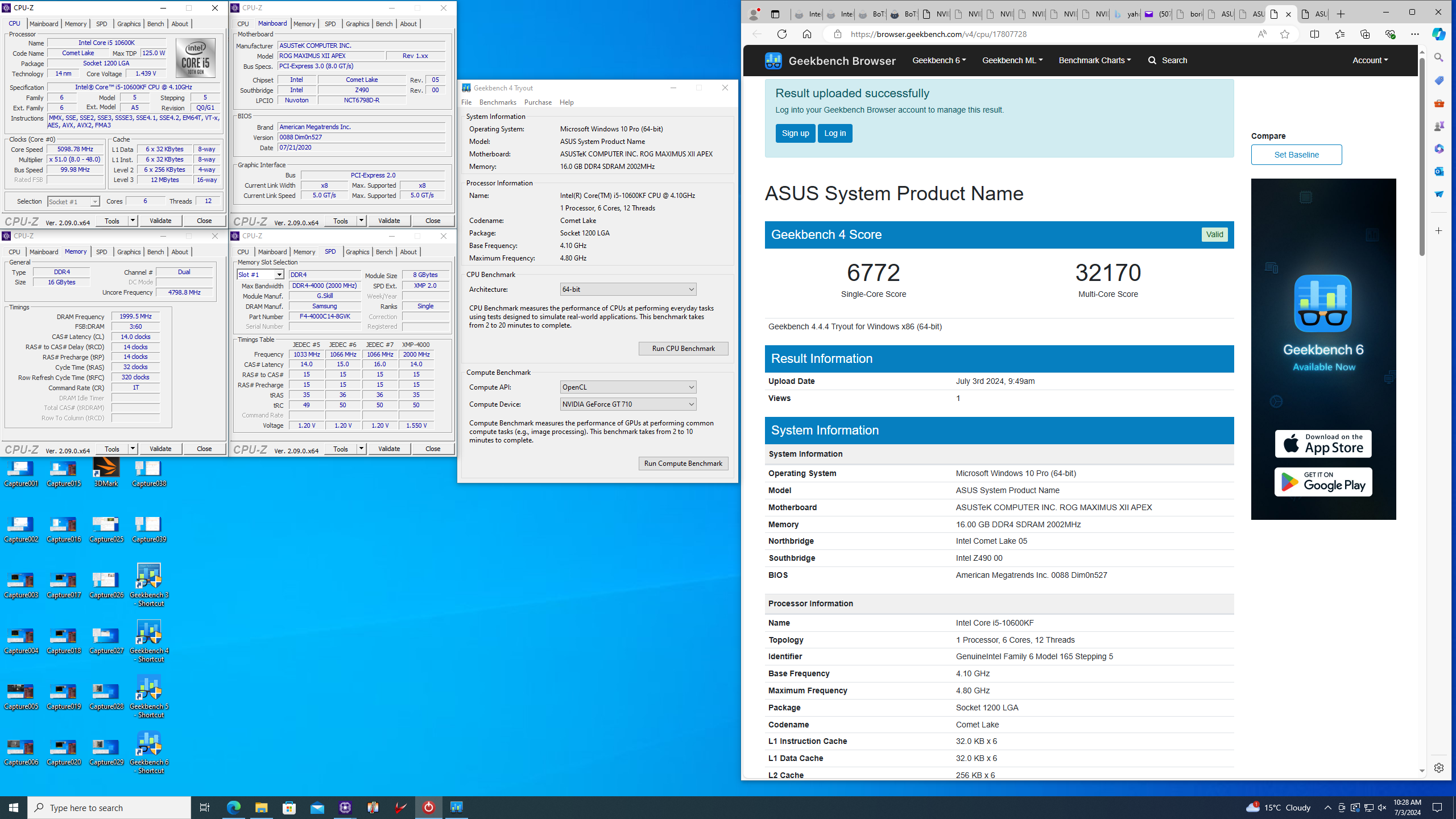Image resolution: width=1456 pixels, height=819 pixels.
Task: Click browser Home icon
Action: [x=807, y=34]
